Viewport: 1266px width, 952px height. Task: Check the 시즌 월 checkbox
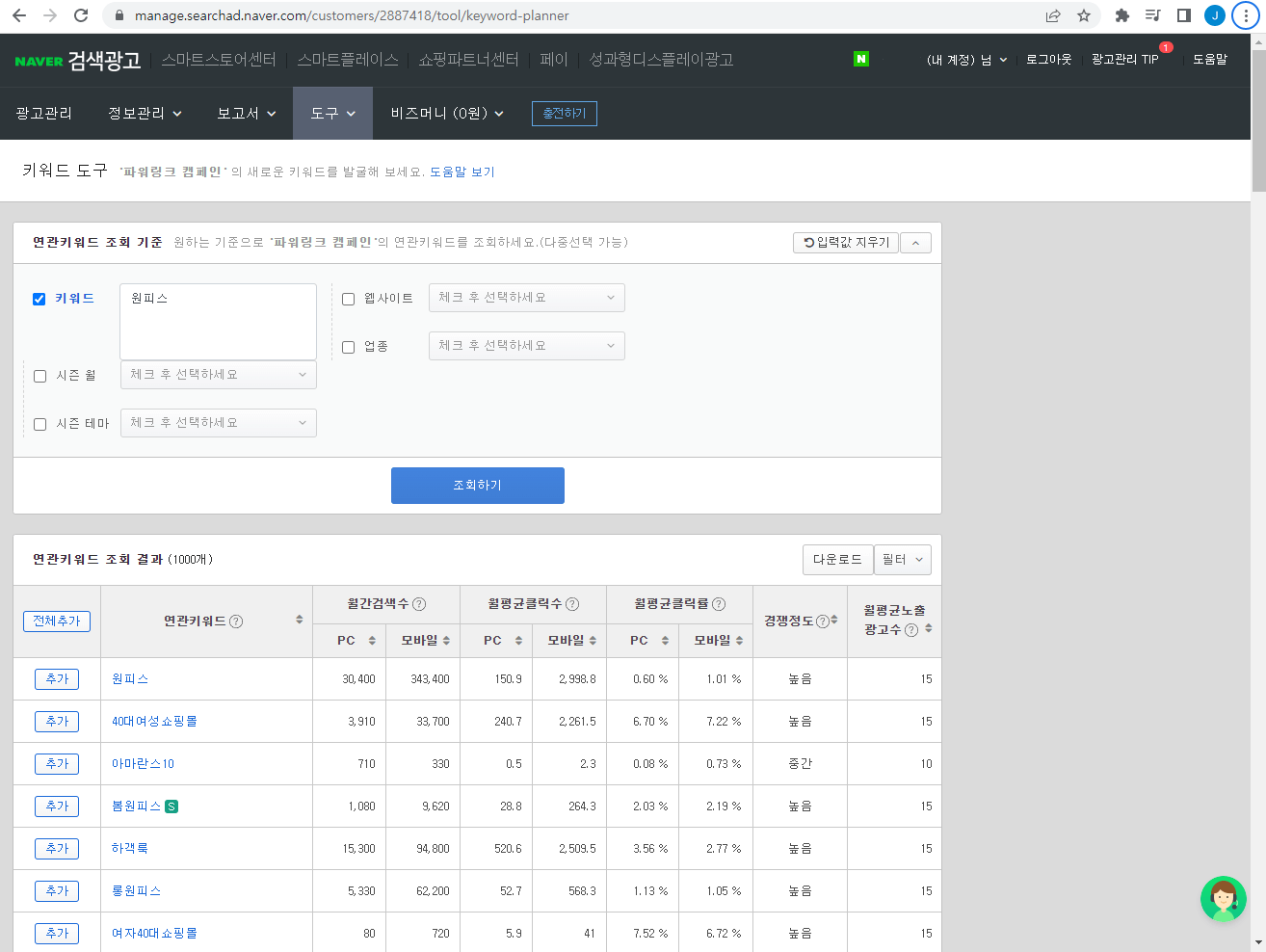40,376
